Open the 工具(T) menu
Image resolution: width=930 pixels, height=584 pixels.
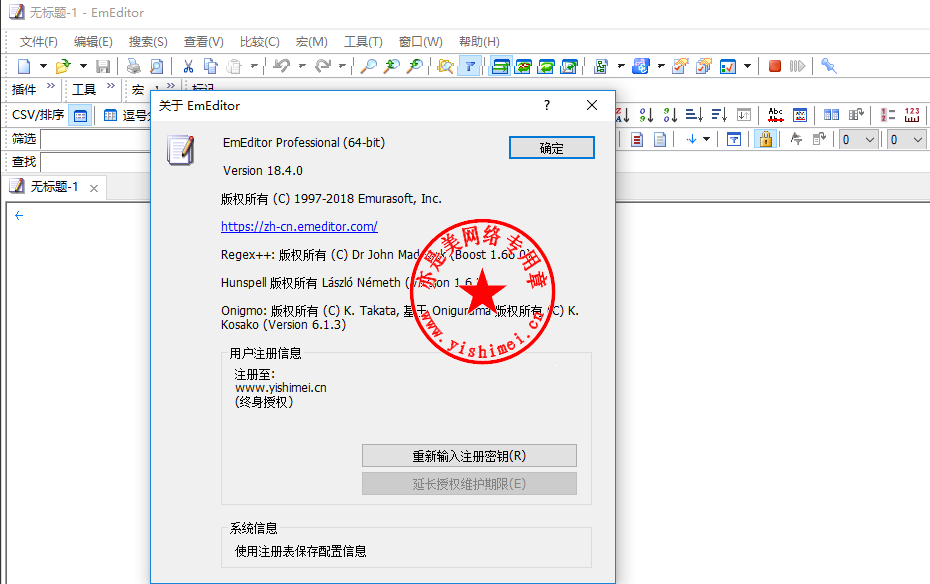tap(364, 42)
